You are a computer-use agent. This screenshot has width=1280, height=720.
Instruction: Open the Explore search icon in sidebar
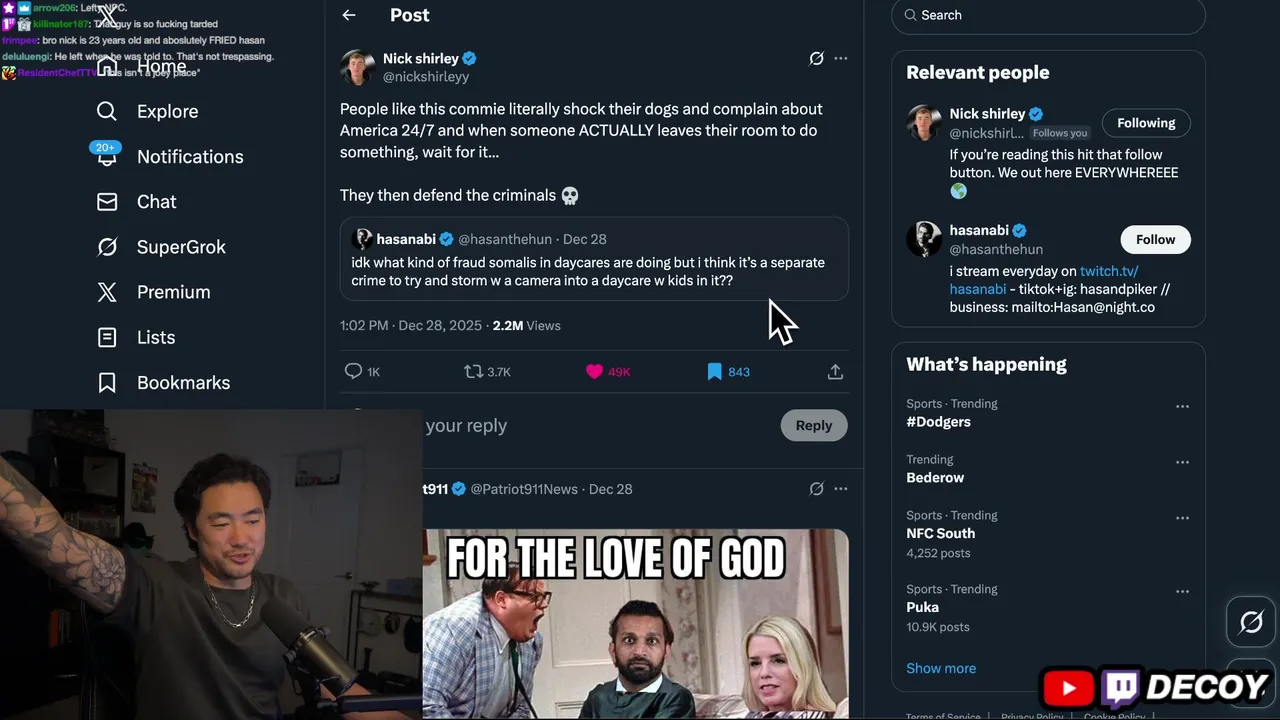[107, 111]
